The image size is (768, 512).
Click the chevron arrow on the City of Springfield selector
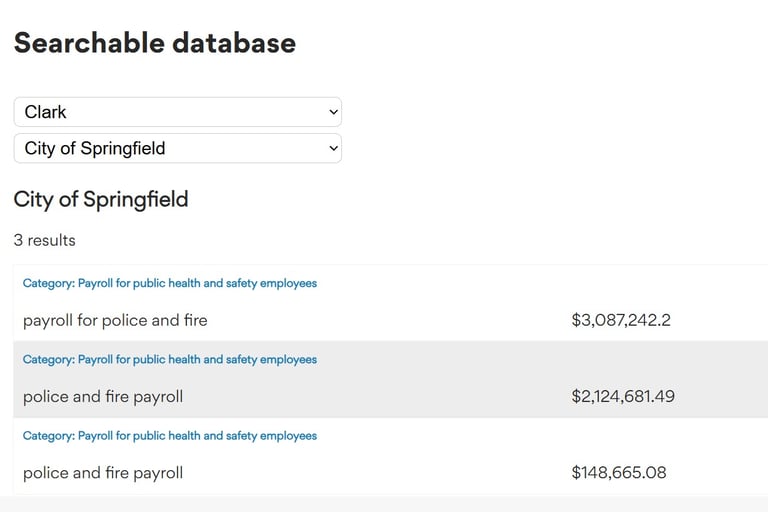333,148
